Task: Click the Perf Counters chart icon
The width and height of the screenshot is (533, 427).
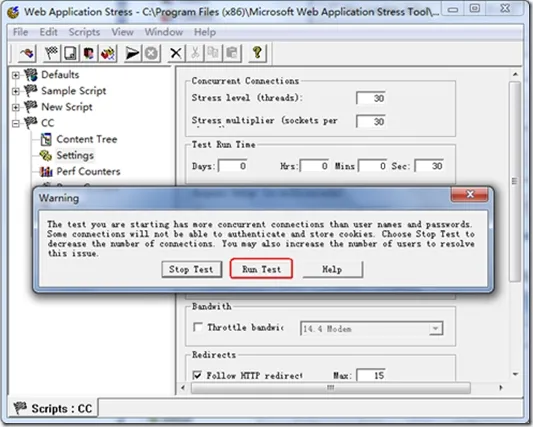Action: click(x=46, y=172)
